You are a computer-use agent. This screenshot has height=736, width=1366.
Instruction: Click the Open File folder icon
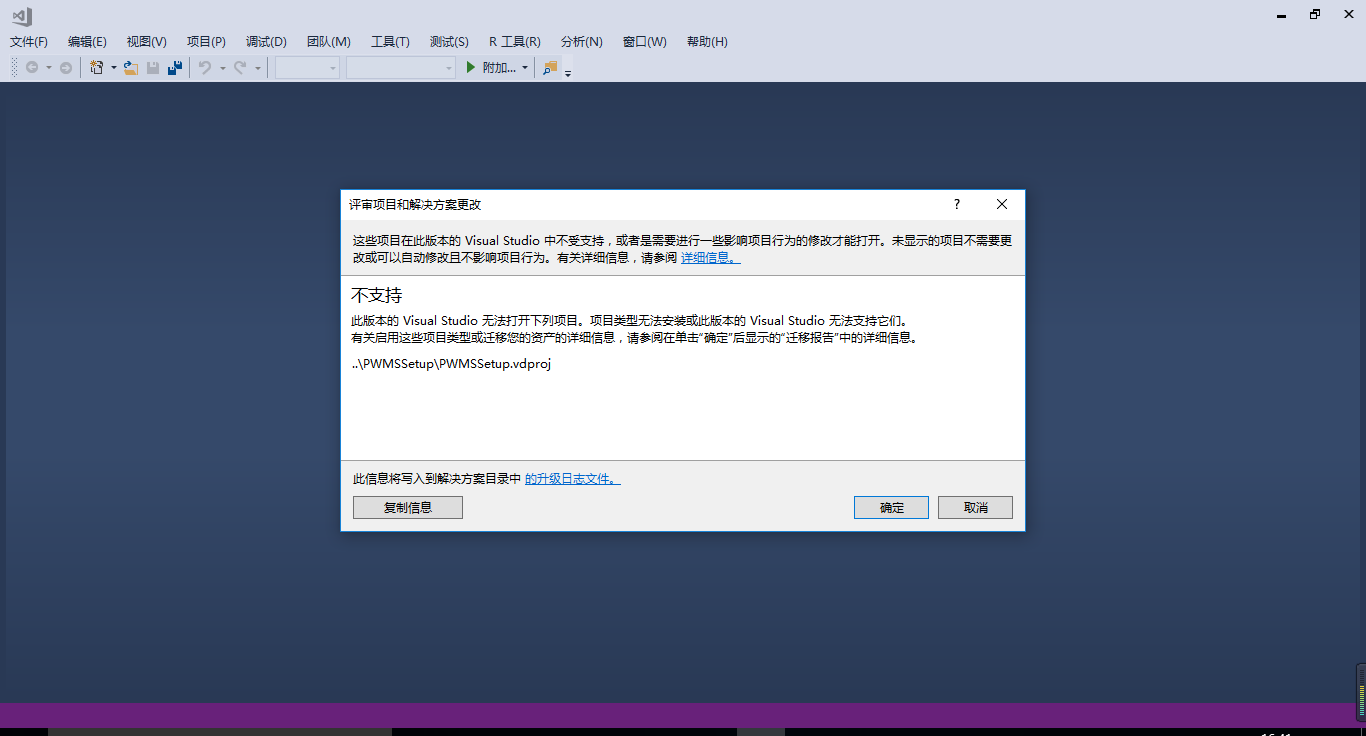pos(131,68)
